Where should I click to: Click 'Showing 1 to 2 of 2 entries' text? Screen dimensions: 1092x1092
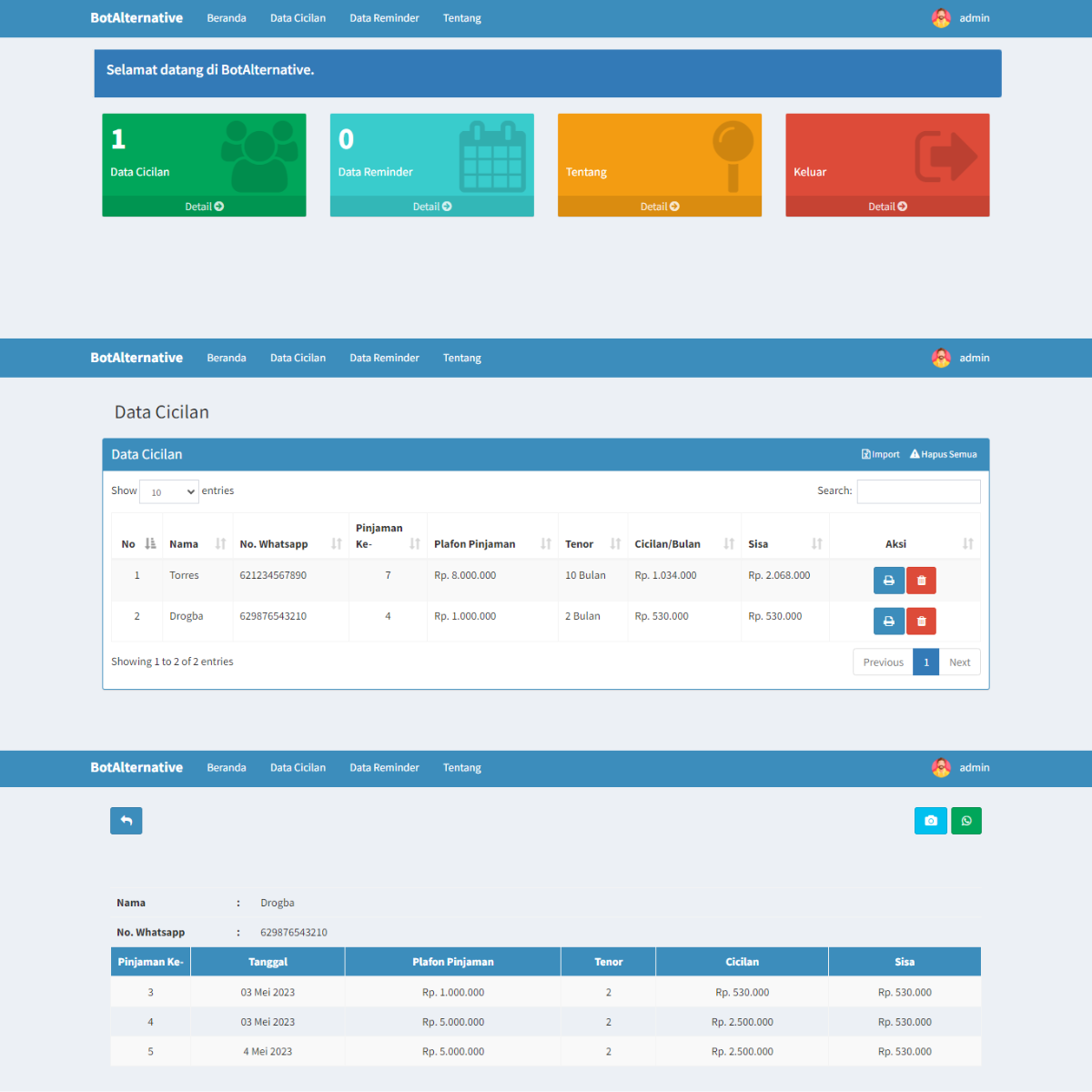coord(172,662)
